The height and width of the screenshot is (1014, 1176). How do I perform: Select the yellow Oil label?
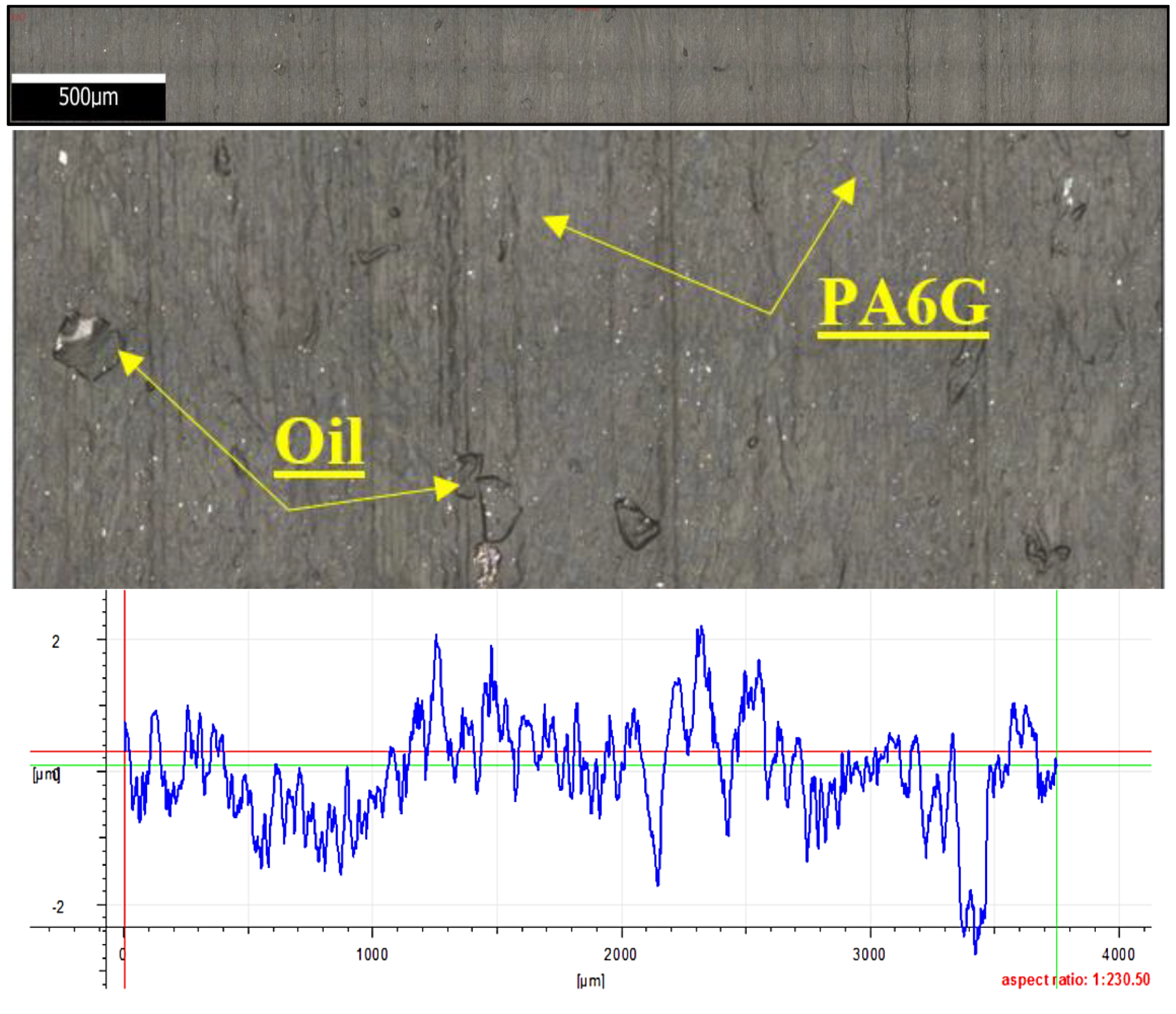coord(319,441)
